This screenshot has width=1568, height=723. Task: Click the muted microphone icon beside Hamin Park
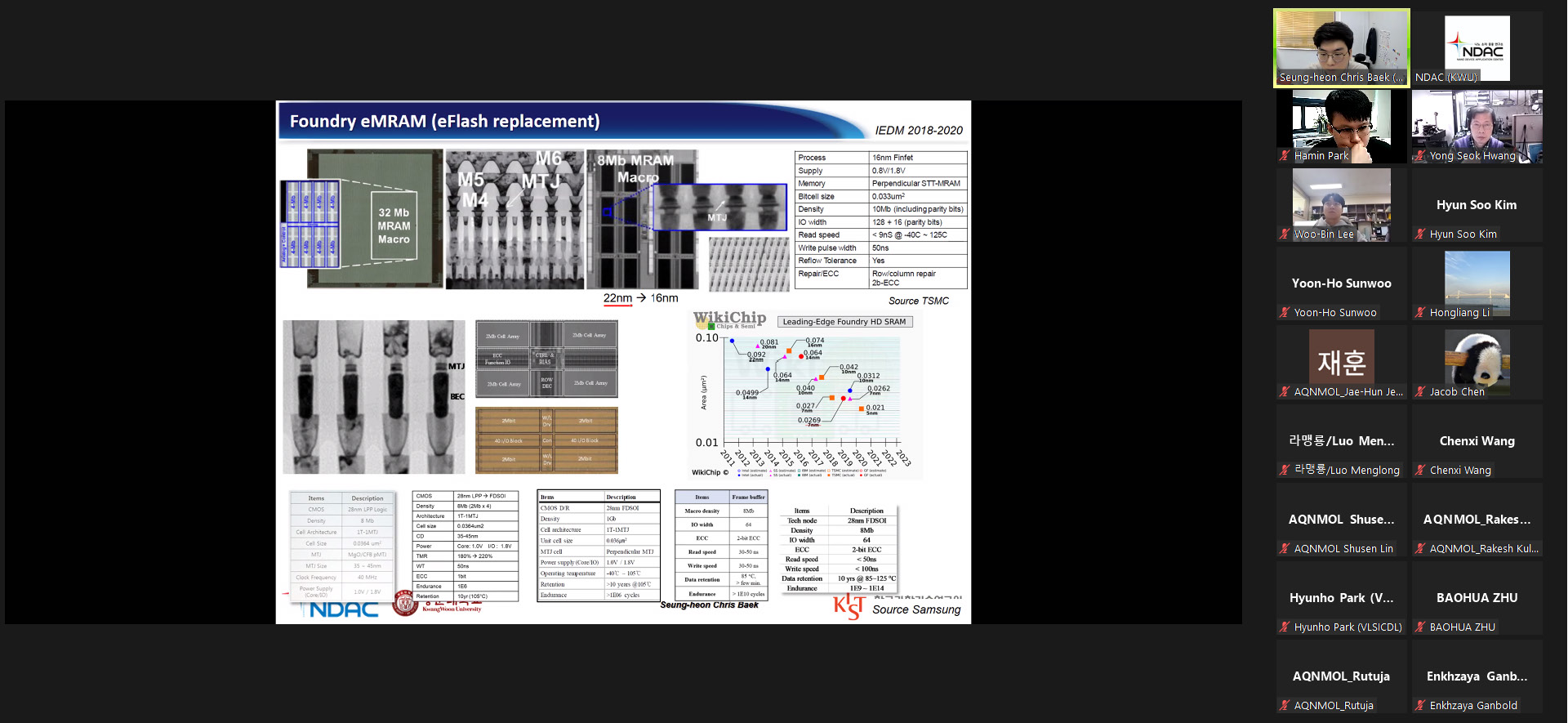click(x=1285, y=155)
